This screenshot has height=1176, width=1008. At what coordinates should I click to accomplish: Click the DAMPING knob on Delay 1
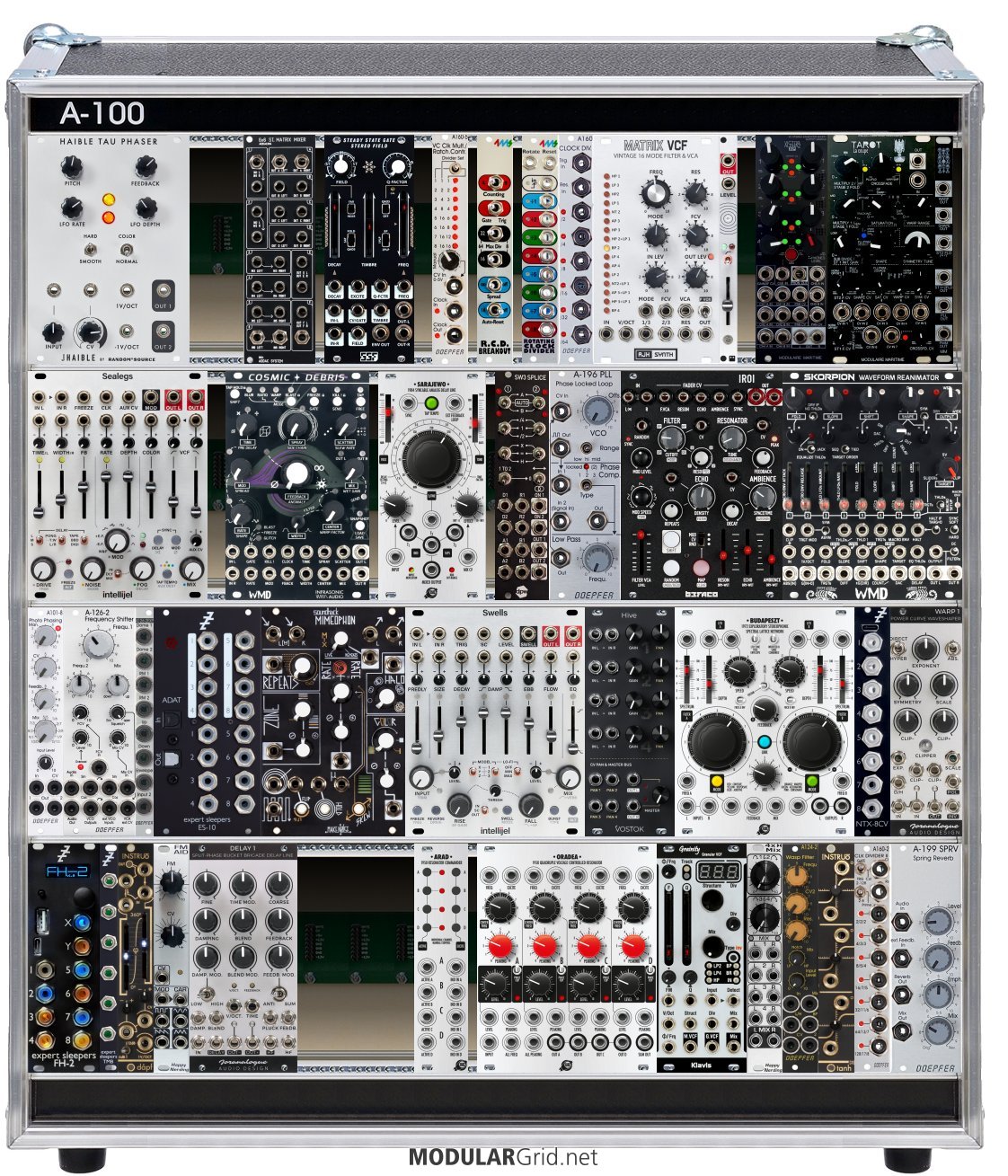207,919
